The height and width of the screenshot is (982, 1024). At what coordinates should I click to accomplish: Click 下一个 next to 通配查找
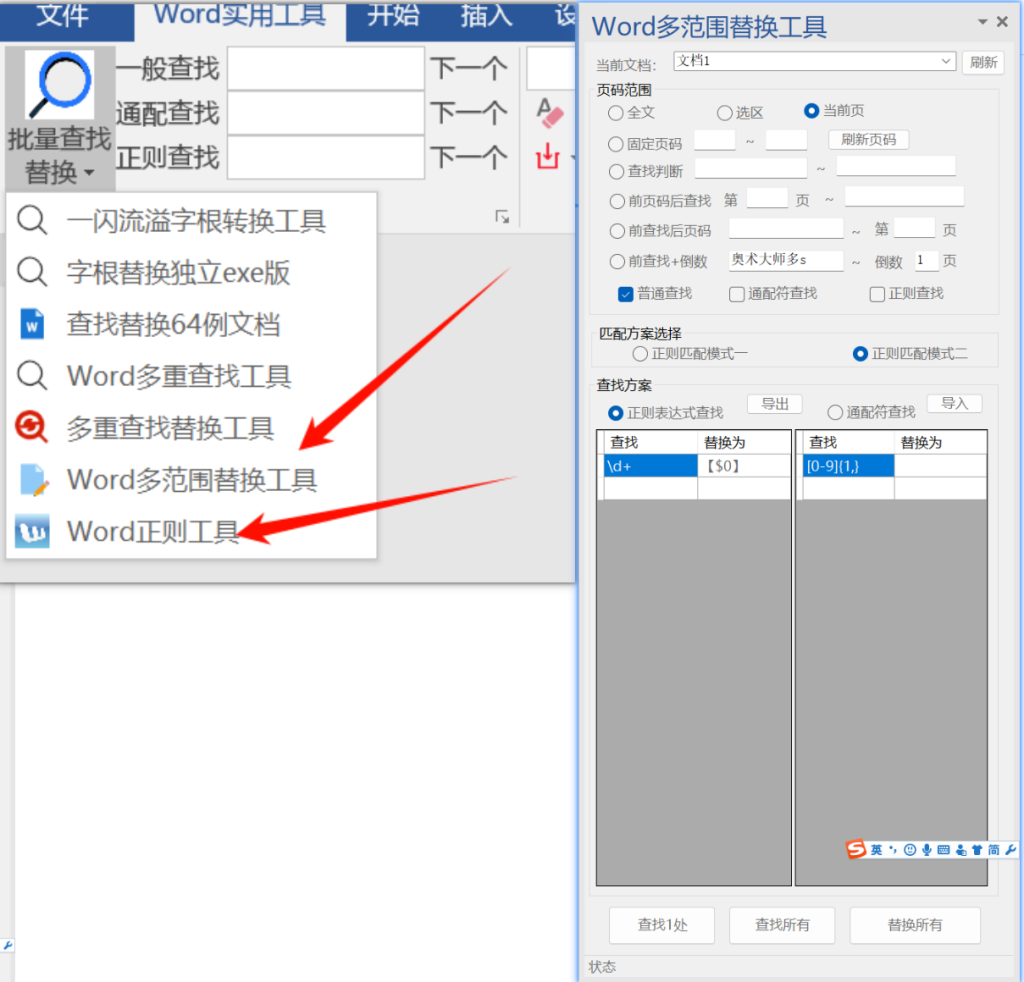(x=468, y=113)
